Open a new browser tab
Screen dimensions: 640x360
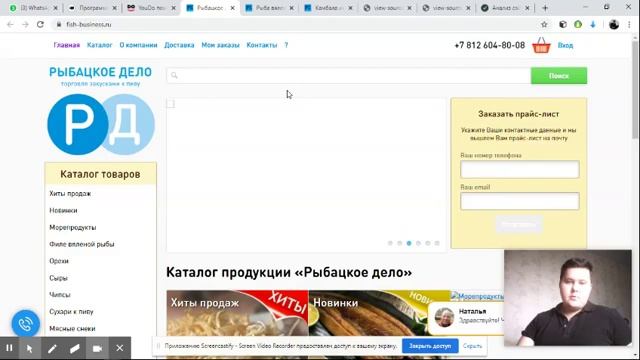coord(545,8)
